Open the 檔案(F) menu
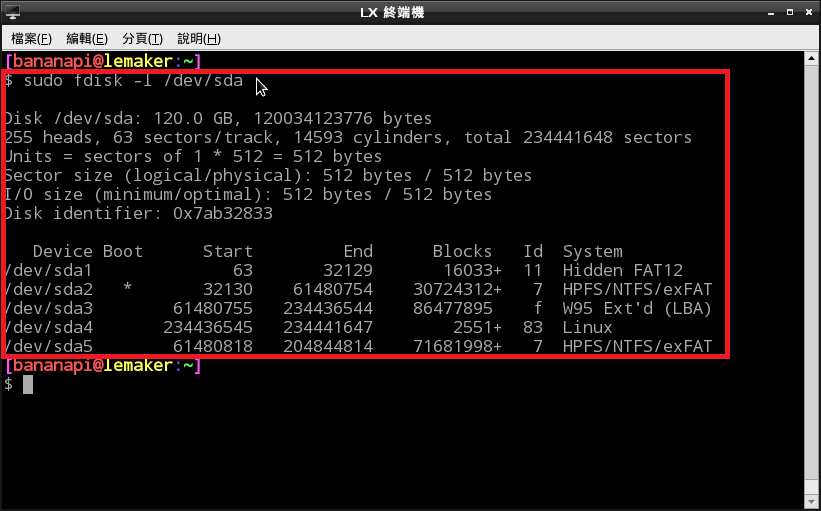821x511 pixels. 31,38
